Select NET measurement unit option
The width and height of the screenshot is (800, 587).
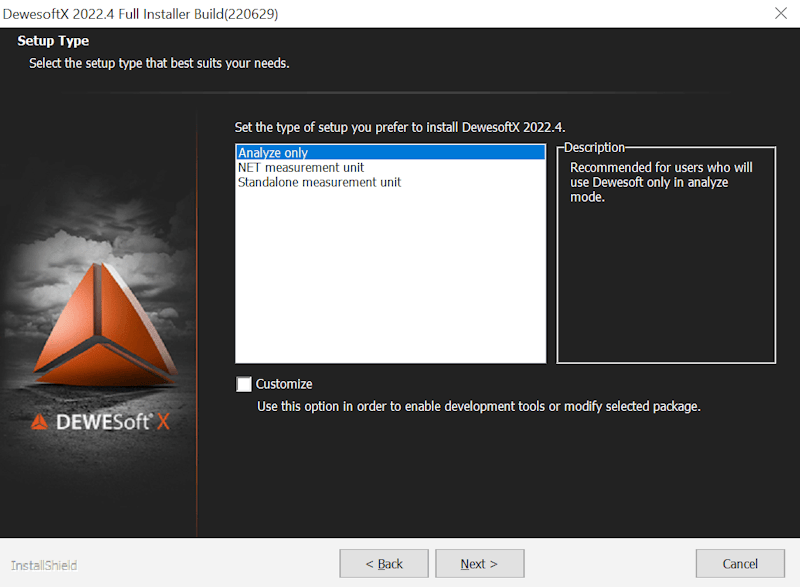(390, 167)
